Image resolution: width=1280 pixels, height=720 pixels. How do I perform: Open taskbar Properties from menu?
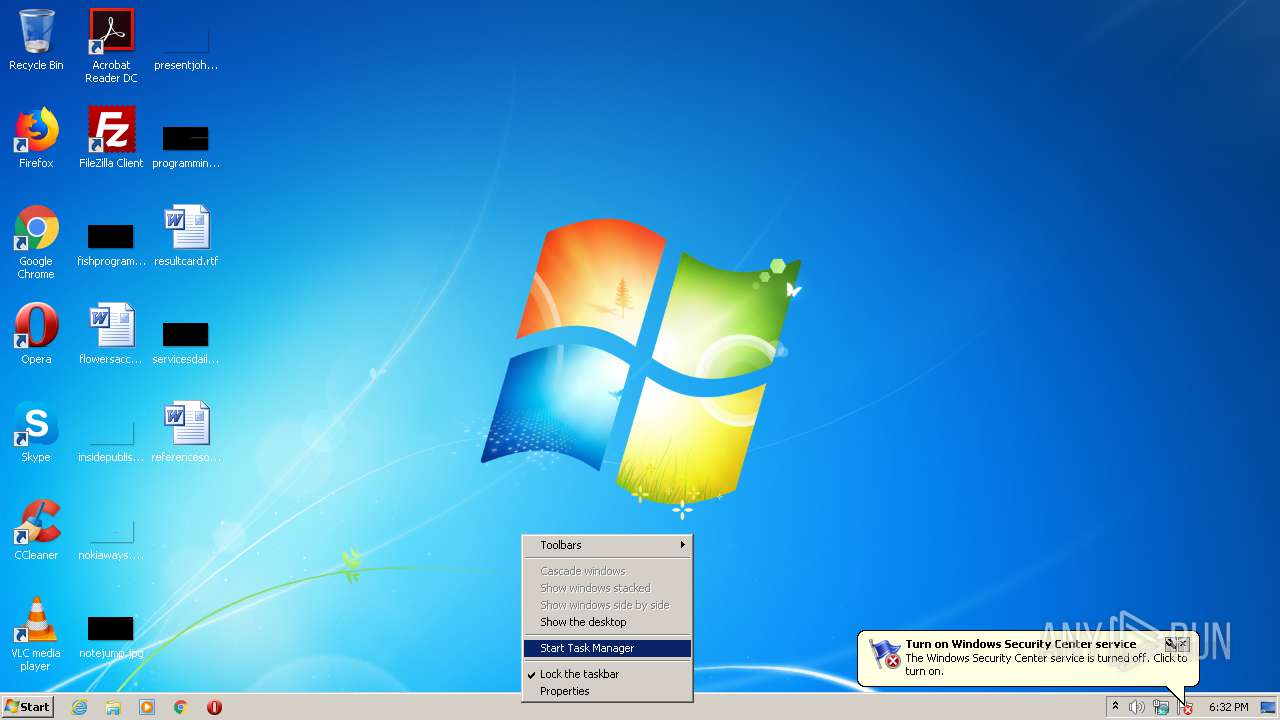tap(607, 691)
